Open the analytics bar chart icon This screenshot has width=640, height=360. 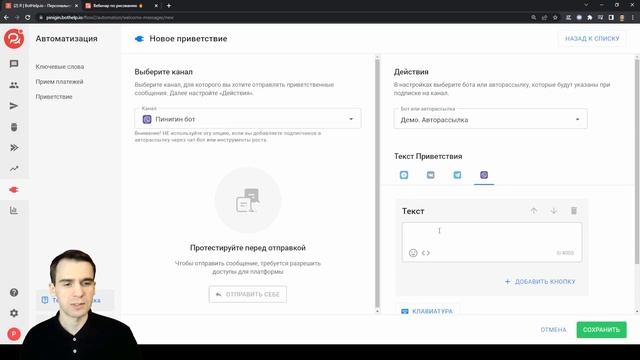14,211
